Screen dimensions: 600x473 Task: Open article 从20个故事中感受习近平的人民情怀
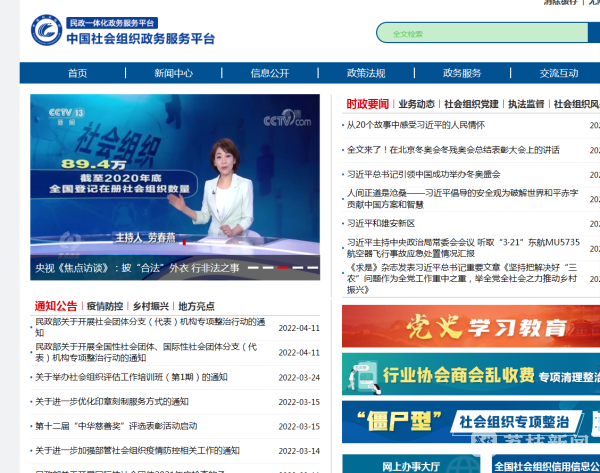416,125
